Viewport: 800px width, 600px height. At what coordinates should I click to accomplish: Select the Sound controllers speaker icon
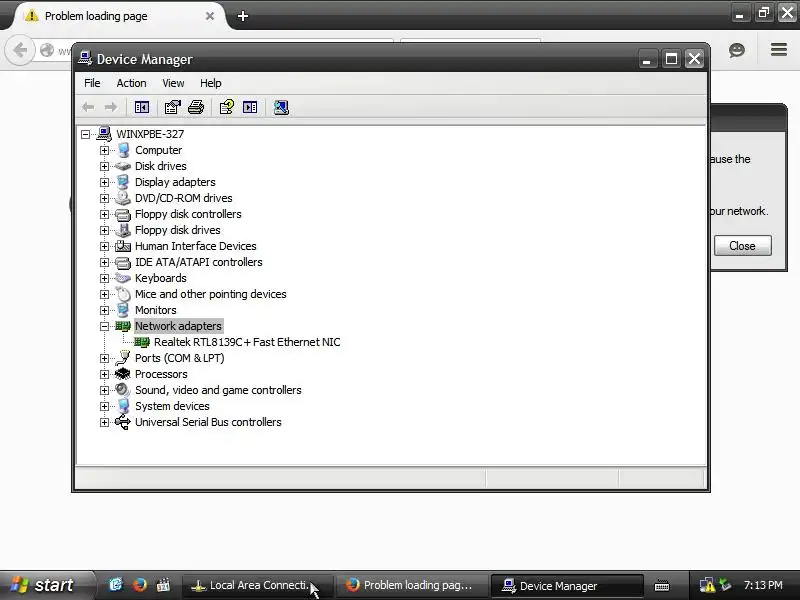[123, 390]
